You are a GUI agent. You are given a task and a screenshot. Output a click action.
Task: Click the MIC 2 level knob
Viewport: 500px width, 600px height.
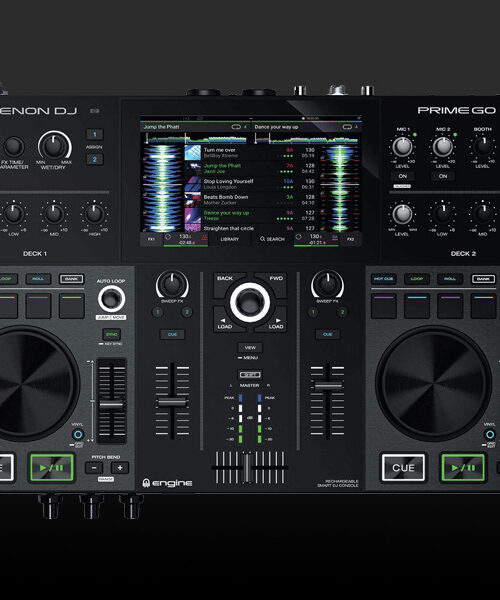click(443, 147)
